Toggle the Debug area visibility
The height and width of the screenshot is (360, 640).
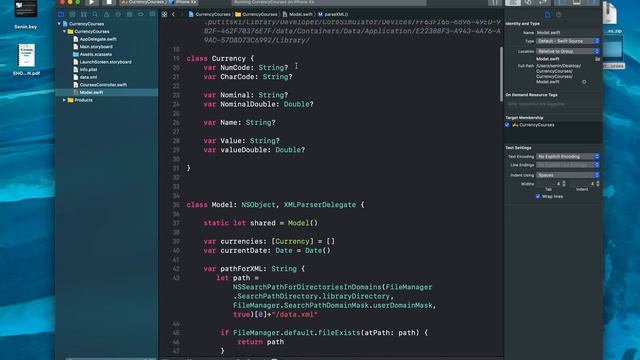point(577,2)
